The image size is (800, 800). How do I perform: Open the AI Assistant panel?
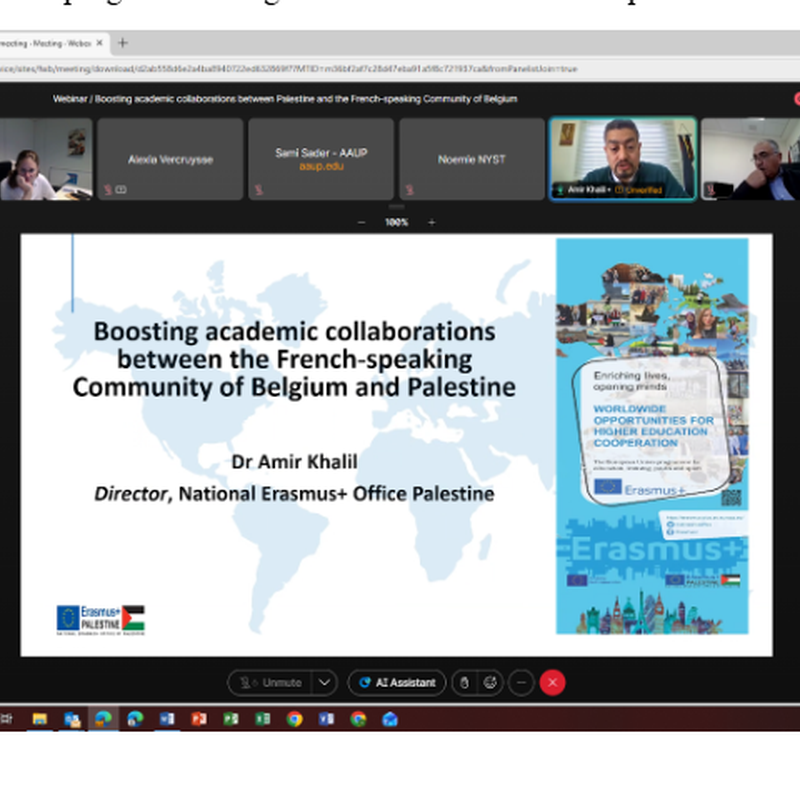coord(396,682)
